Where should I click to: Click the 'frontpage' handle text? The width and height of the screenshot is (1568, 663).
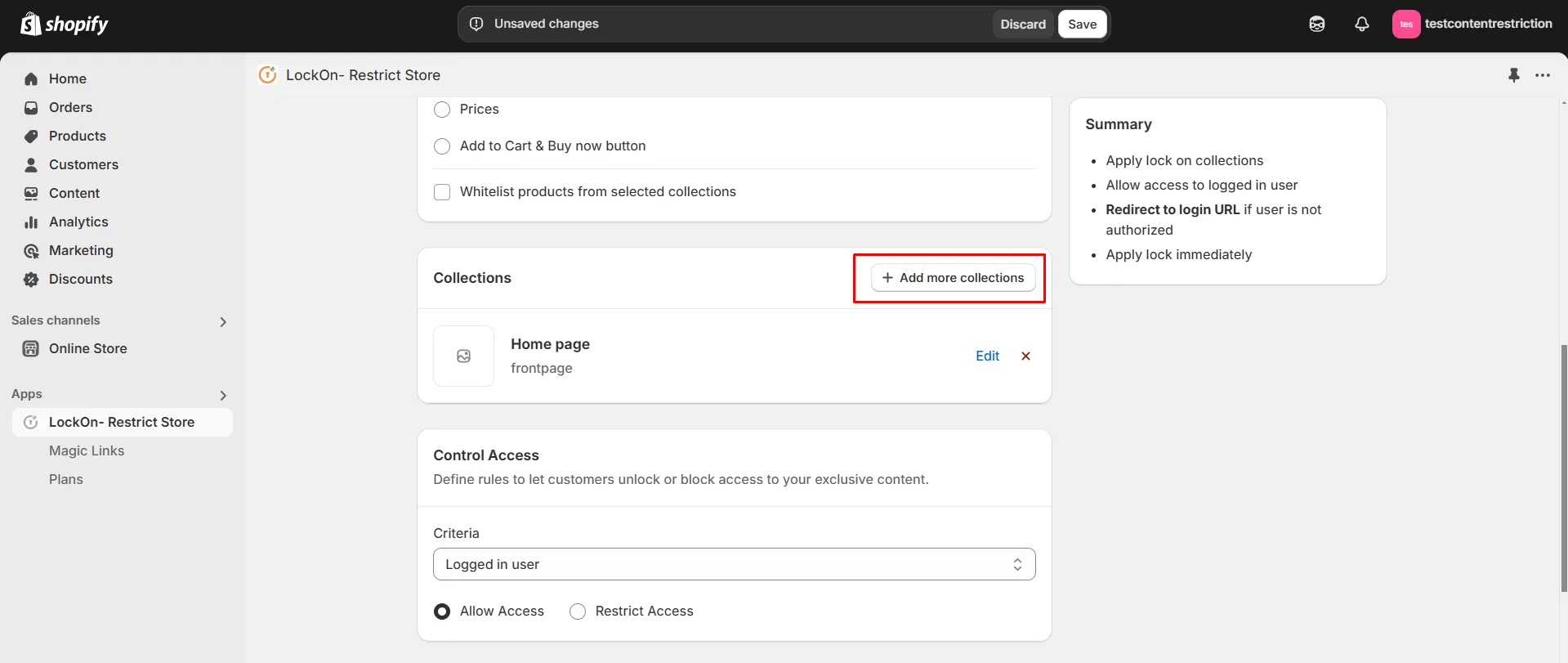coord(541,368)
